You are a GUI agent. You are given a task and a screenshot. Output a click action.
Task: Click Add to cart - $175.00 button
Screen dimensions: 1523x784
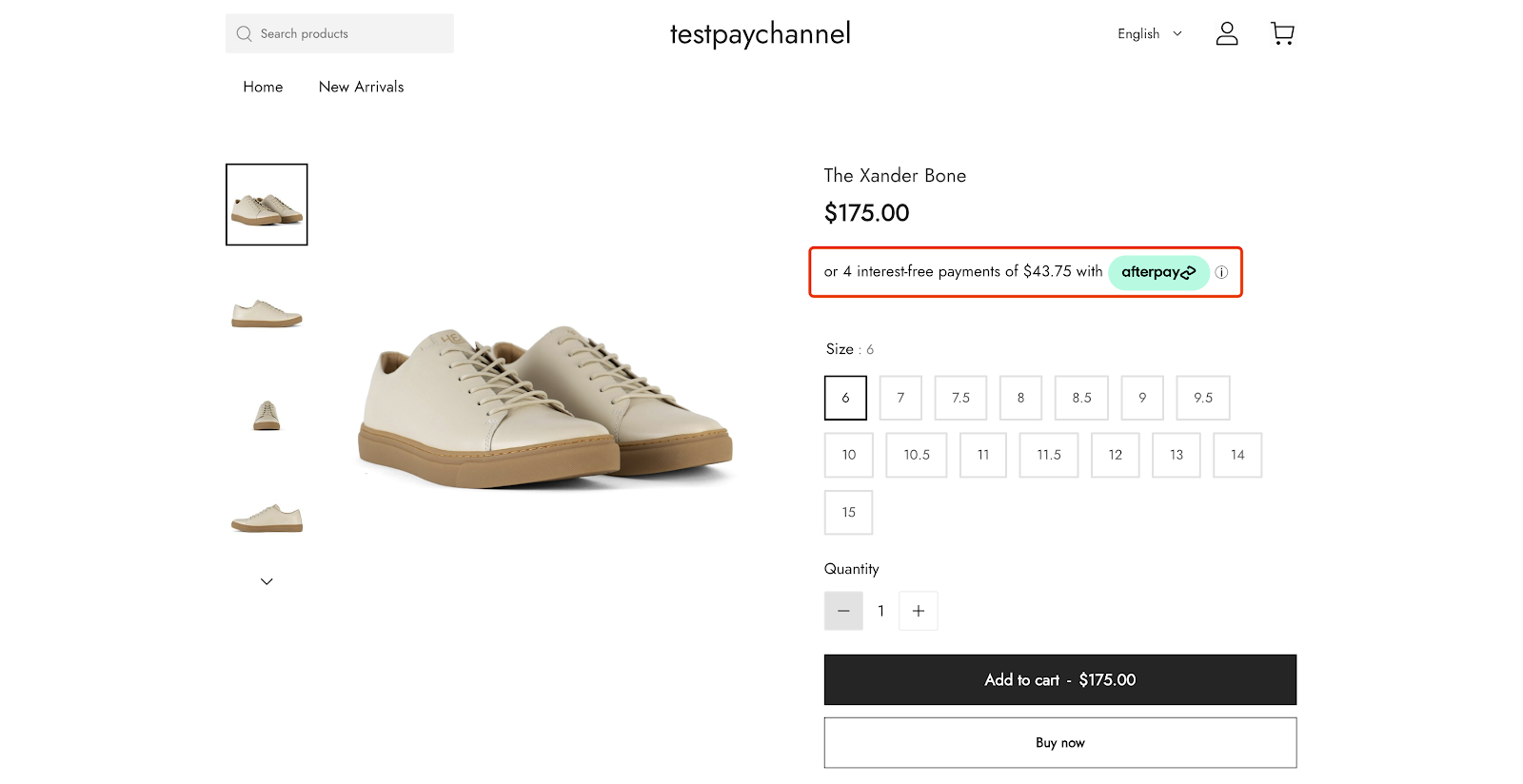[1060, 679]
